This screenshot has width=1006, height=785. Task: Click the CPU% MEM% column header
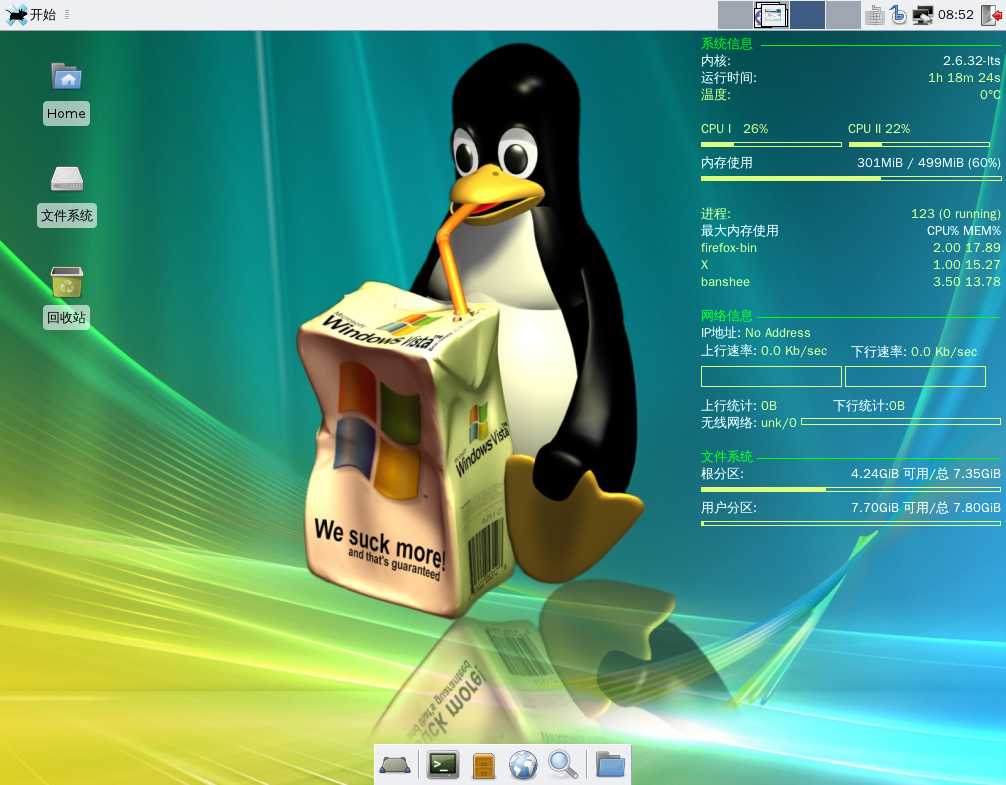(x=964, y=230)
